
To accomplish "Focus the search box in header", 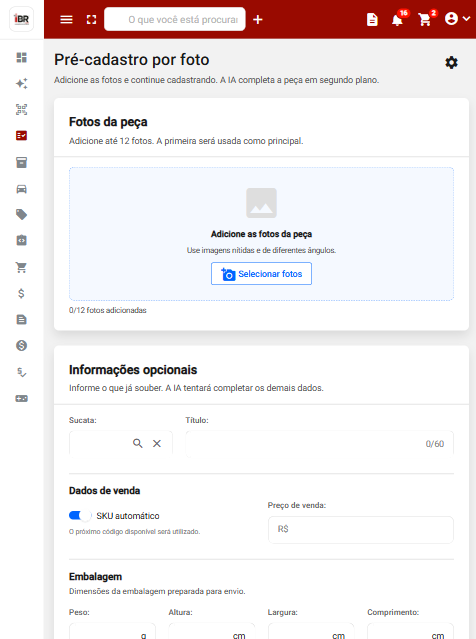I will pos(175,19).
